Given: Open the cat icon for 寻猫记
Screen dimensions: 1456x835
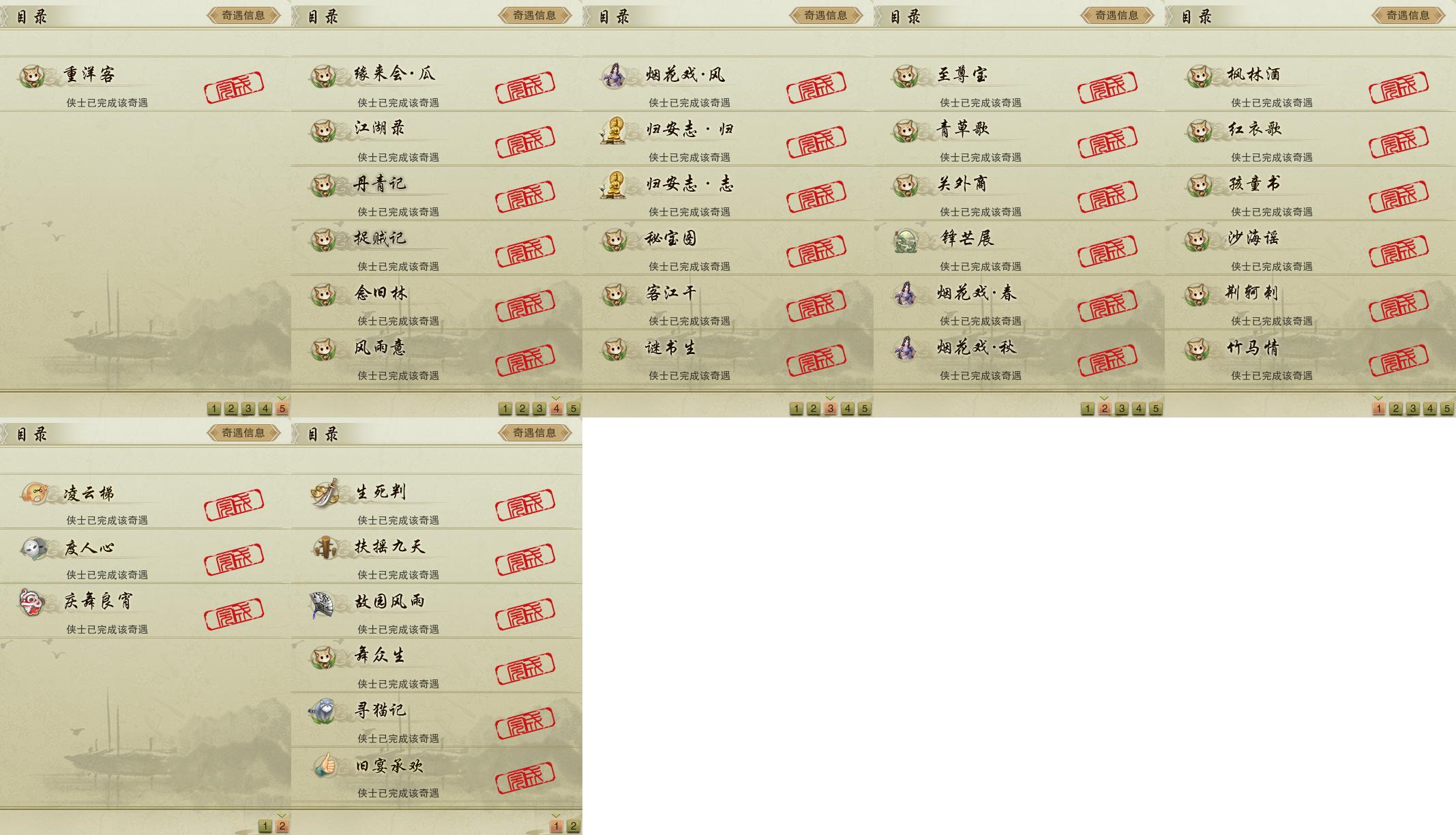Looking at the screenshot, I should 323,711.
